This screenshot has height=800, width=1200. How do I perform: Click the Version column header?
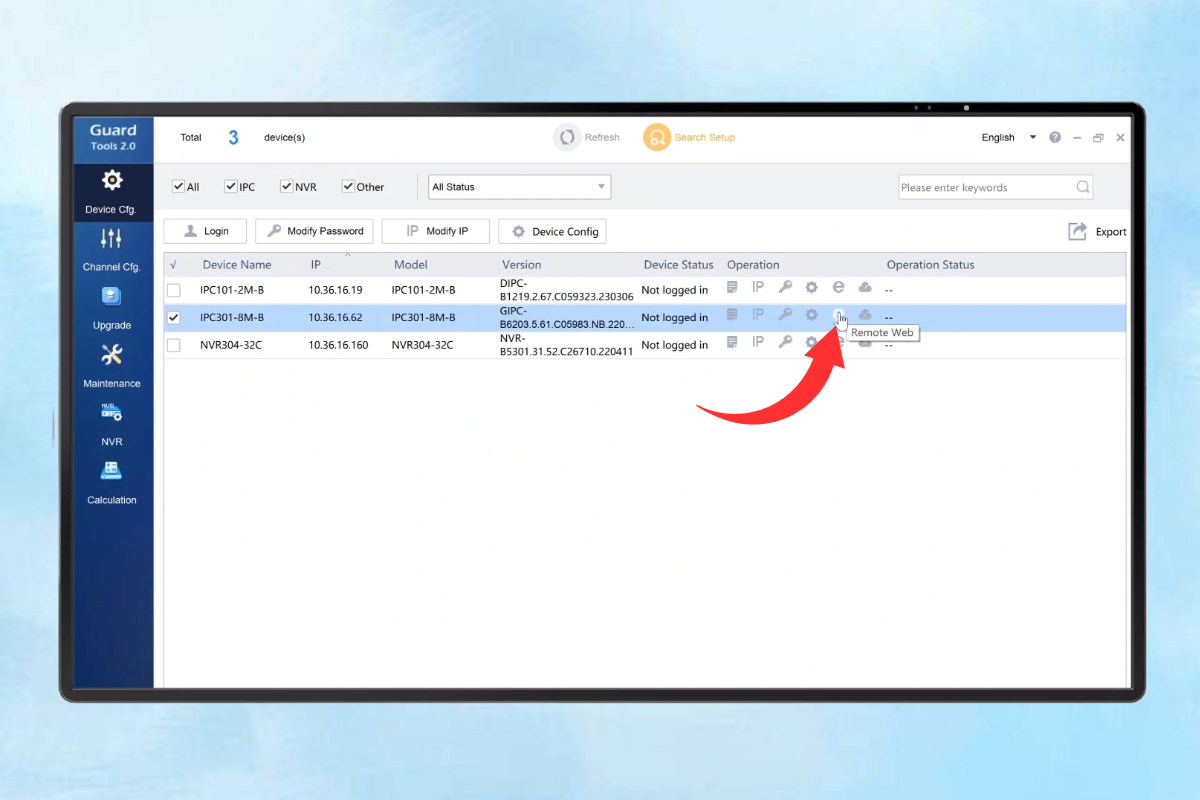(521, 265)
